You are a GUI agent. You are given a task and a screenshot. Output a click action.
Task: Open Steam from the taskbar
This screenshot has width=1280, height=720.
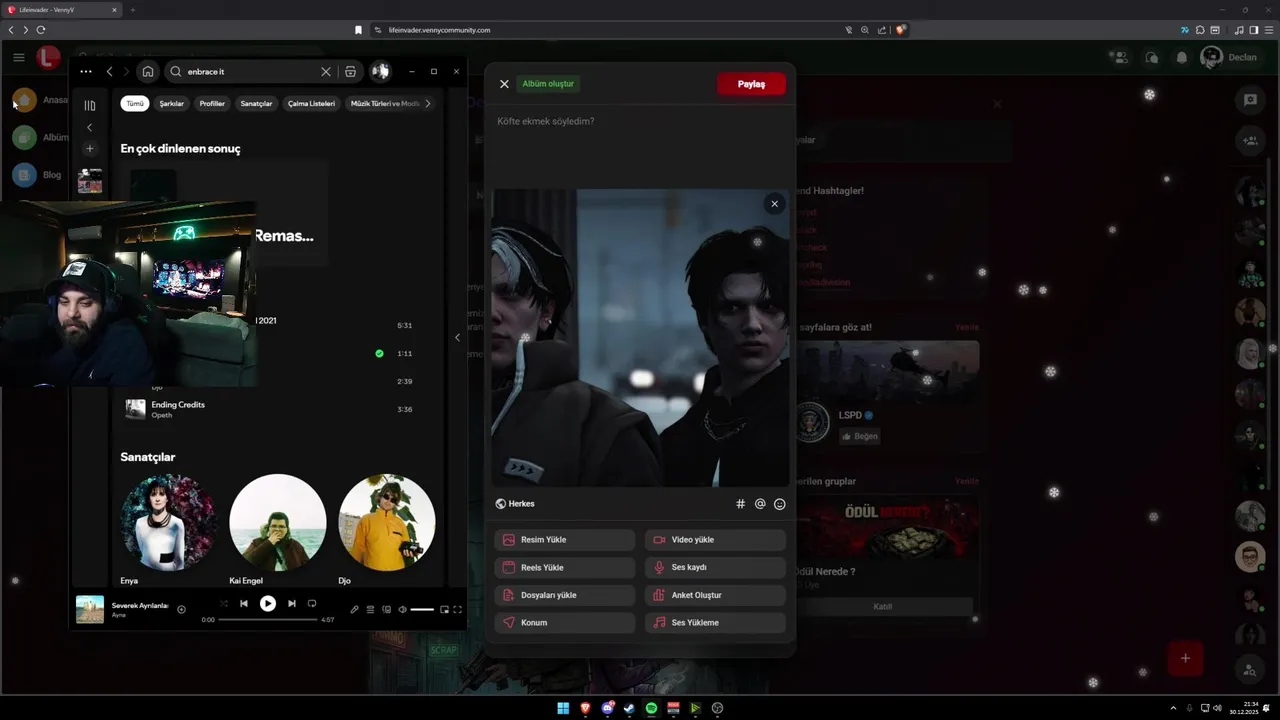pos(629,708)
